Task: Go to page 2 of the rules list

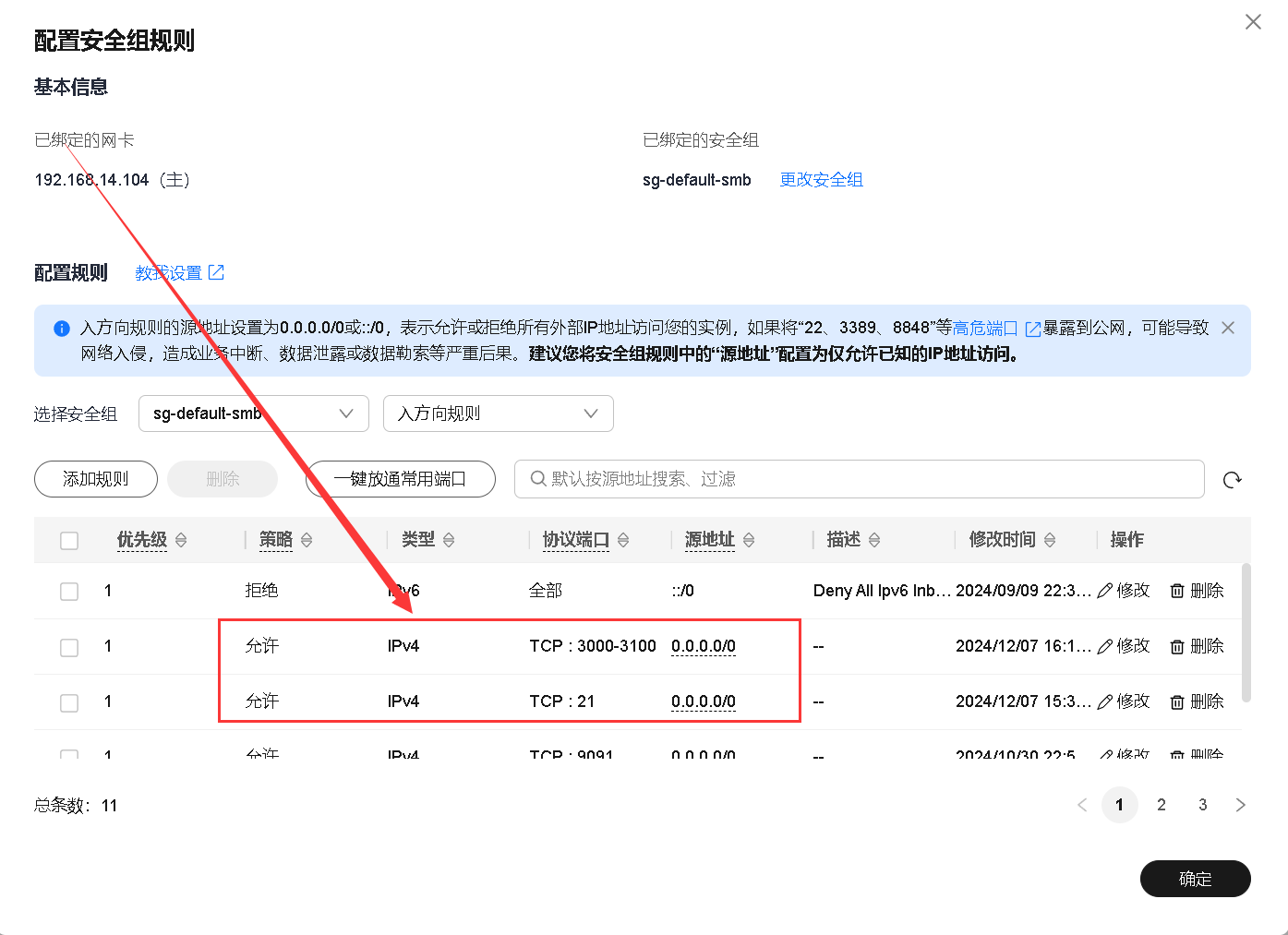Action: click(1161, 804)
